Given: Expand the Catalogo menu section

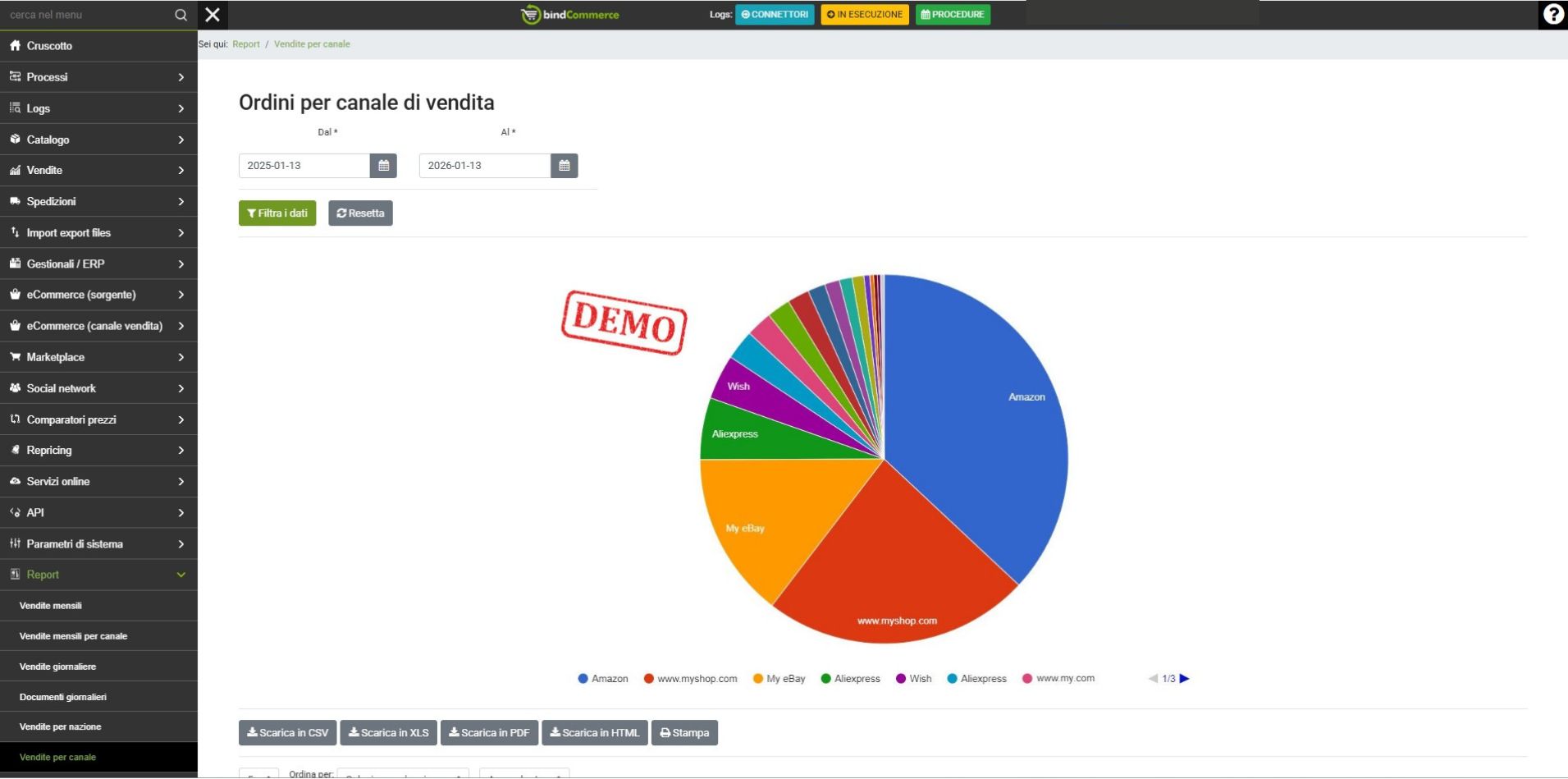Looking at the screenshot, I should [x=98, y=140].
